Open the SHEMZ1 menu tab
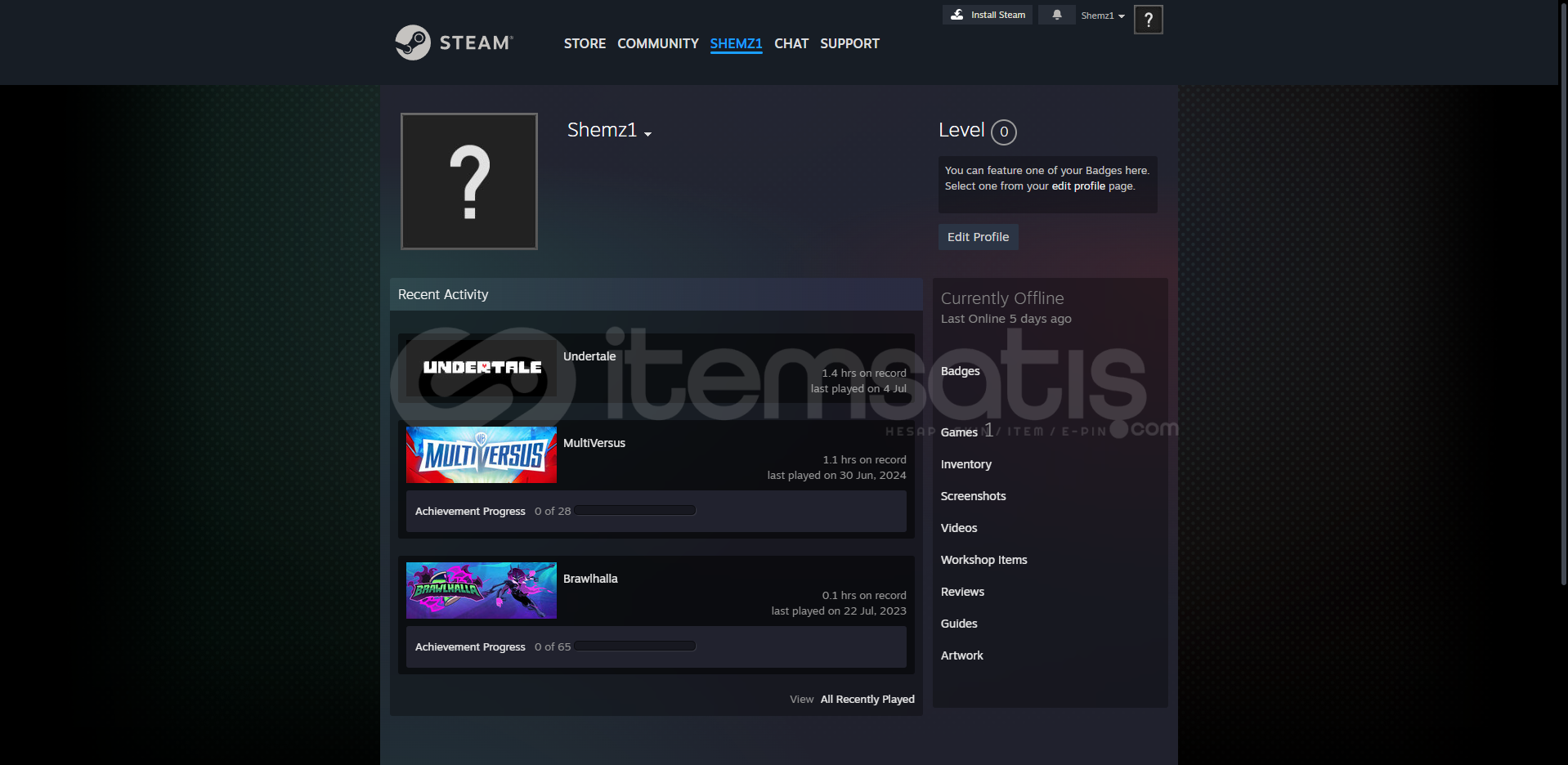Screen dimensions: 1568x765 [x=736, y=43]
